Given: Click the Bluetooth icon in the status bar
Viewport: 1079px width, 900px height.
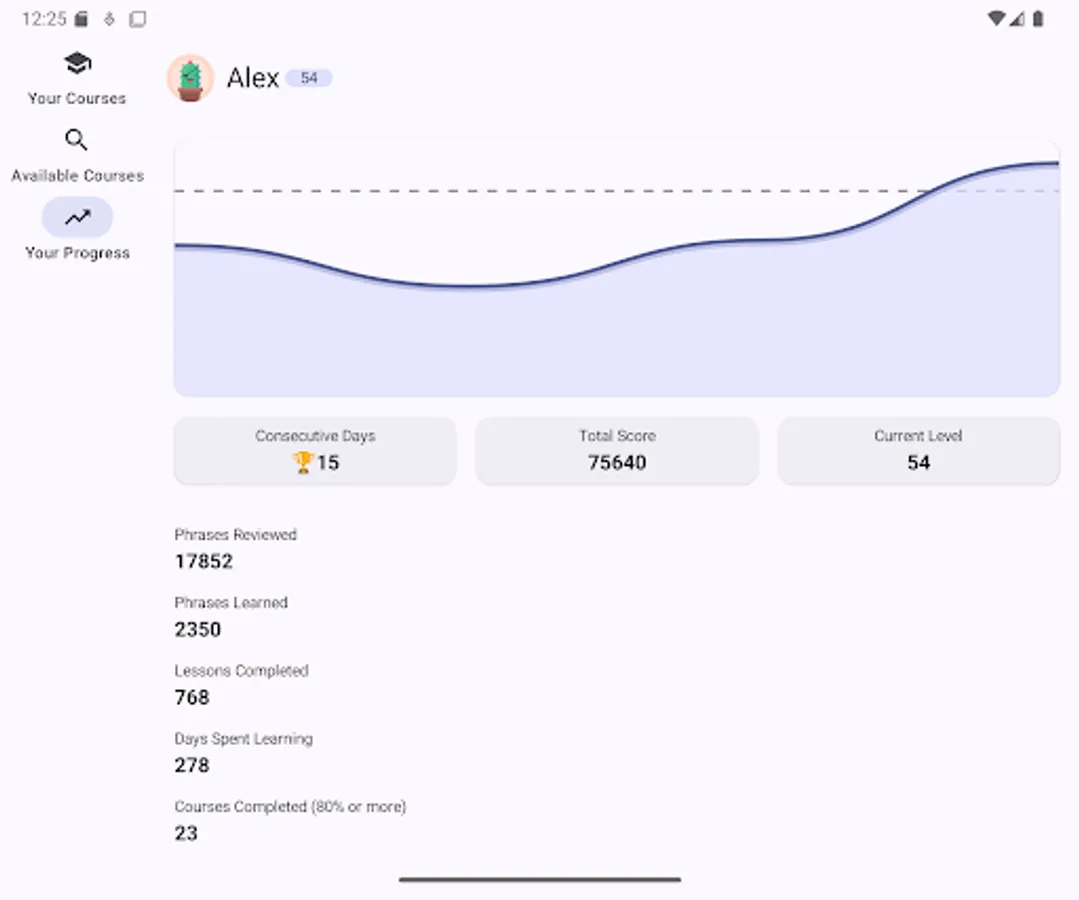Looking at the screenshot, I should pos(108,18).
